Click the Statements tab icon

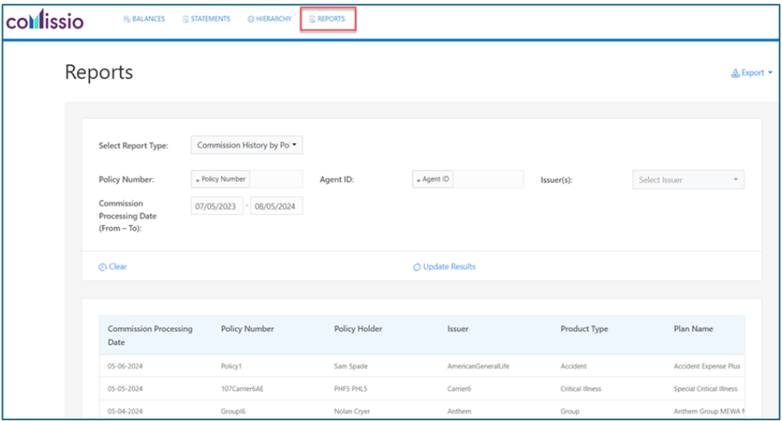pos(186,19)
